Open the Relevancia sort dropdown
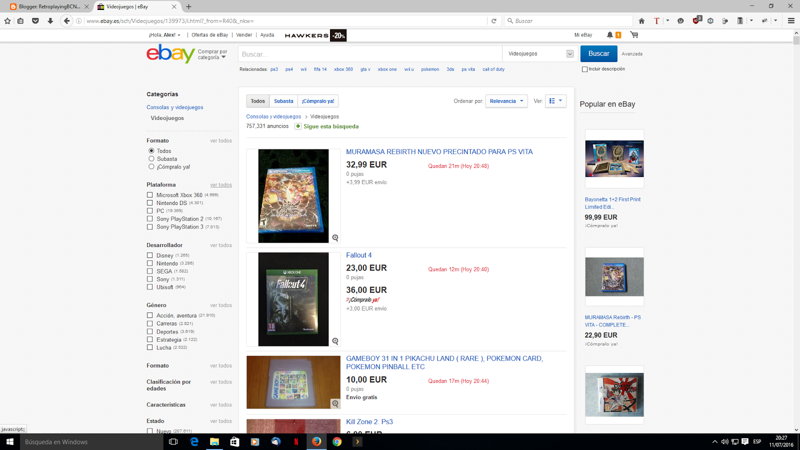 tap(506, 101)
